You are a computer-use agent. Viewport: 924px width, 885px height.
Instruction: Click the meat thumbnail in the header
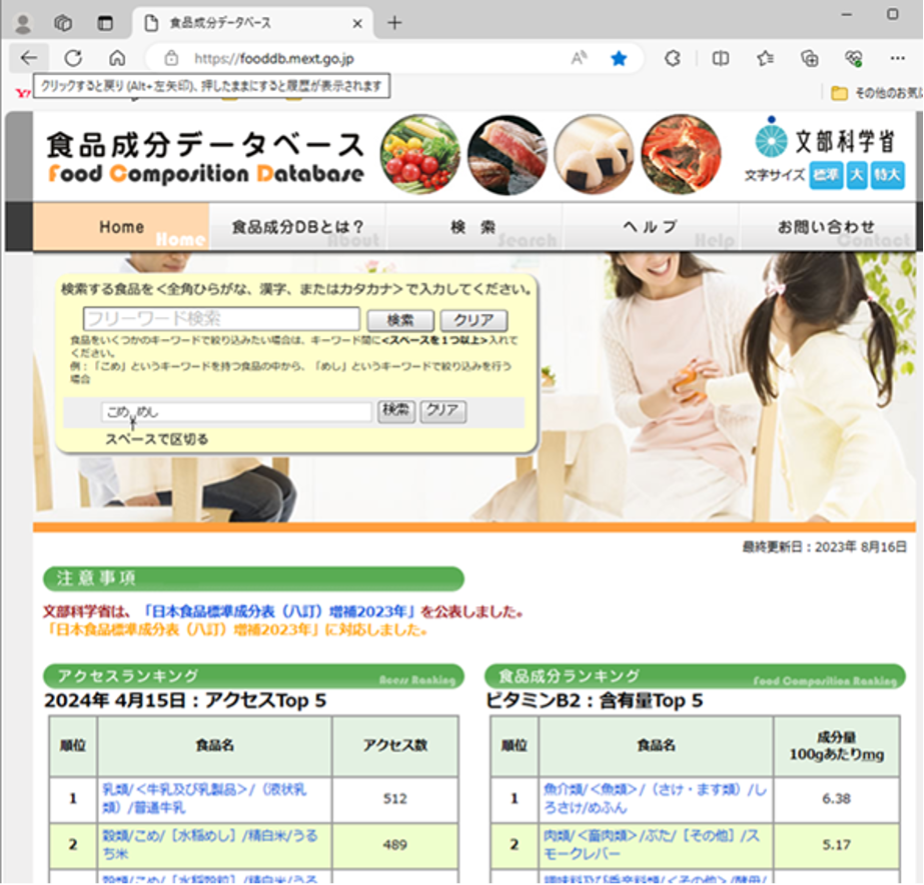(x=507, y=154)
